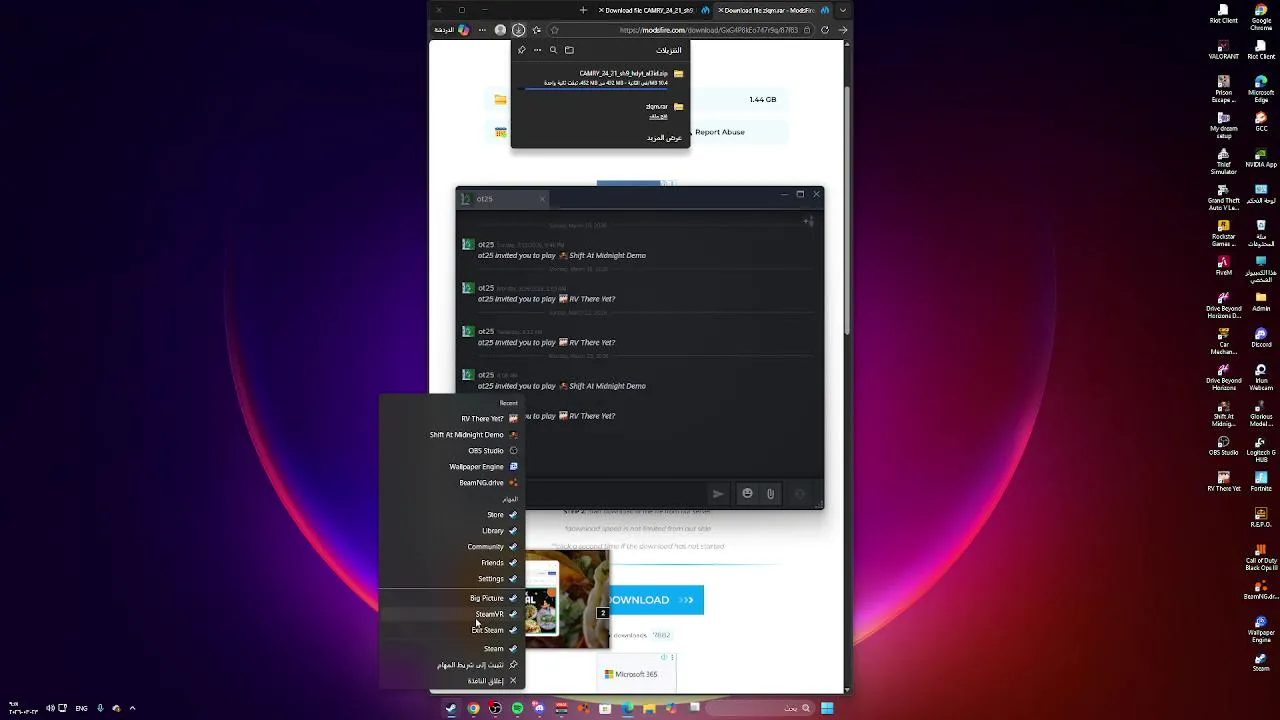Launch OBS Studio from recent jump list

tap(450, 451)
